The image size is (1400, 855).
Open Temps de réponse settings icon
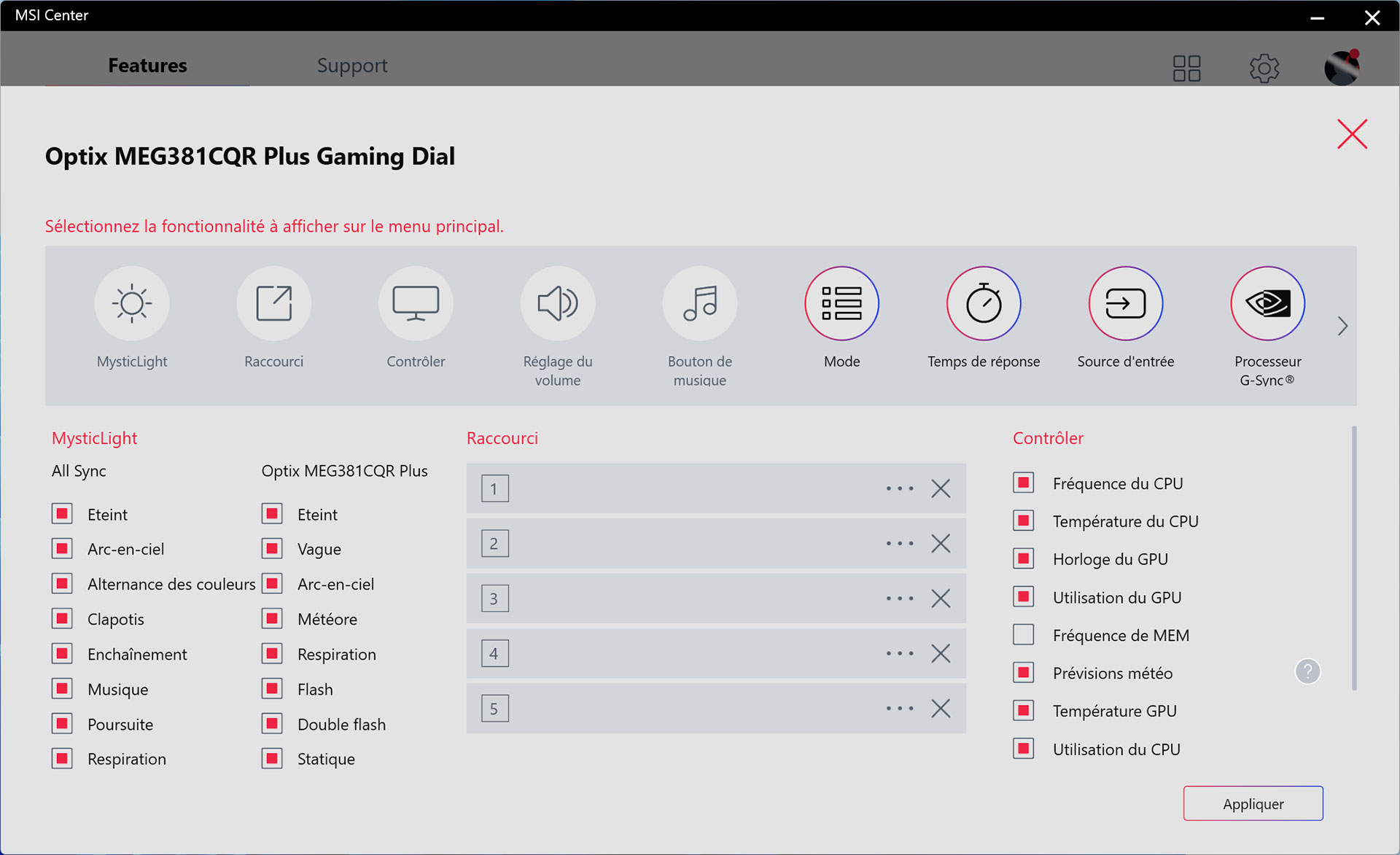coord(983,303)
